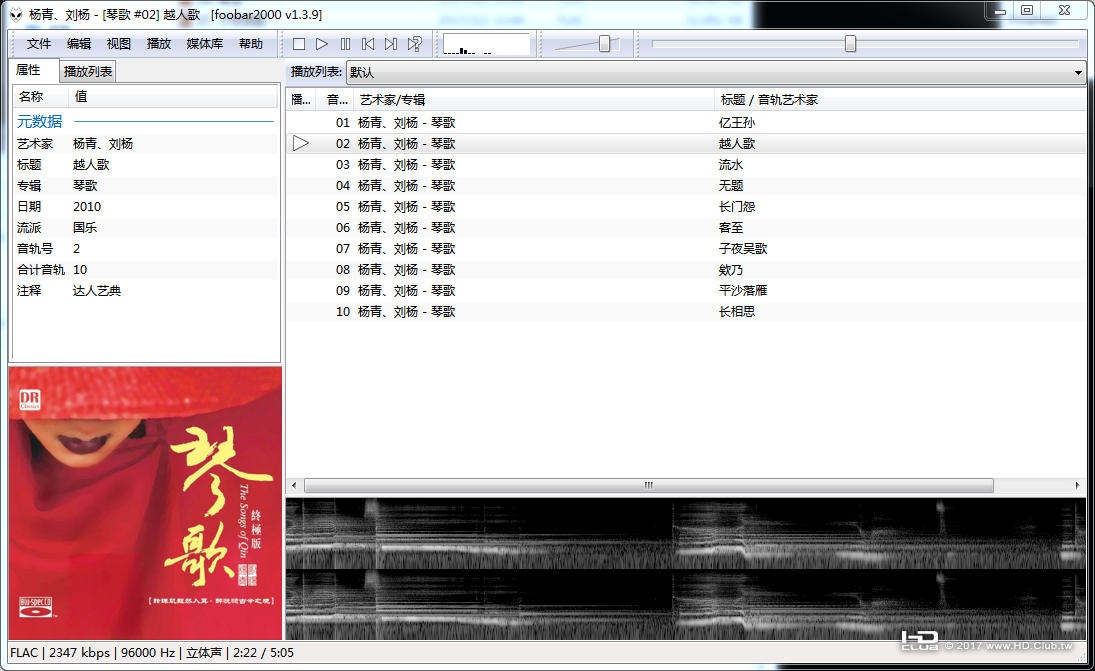This screenshot has height=671, width=1095.
Task: Select the playing track 02 越人歌
Action: click(686, 144)
